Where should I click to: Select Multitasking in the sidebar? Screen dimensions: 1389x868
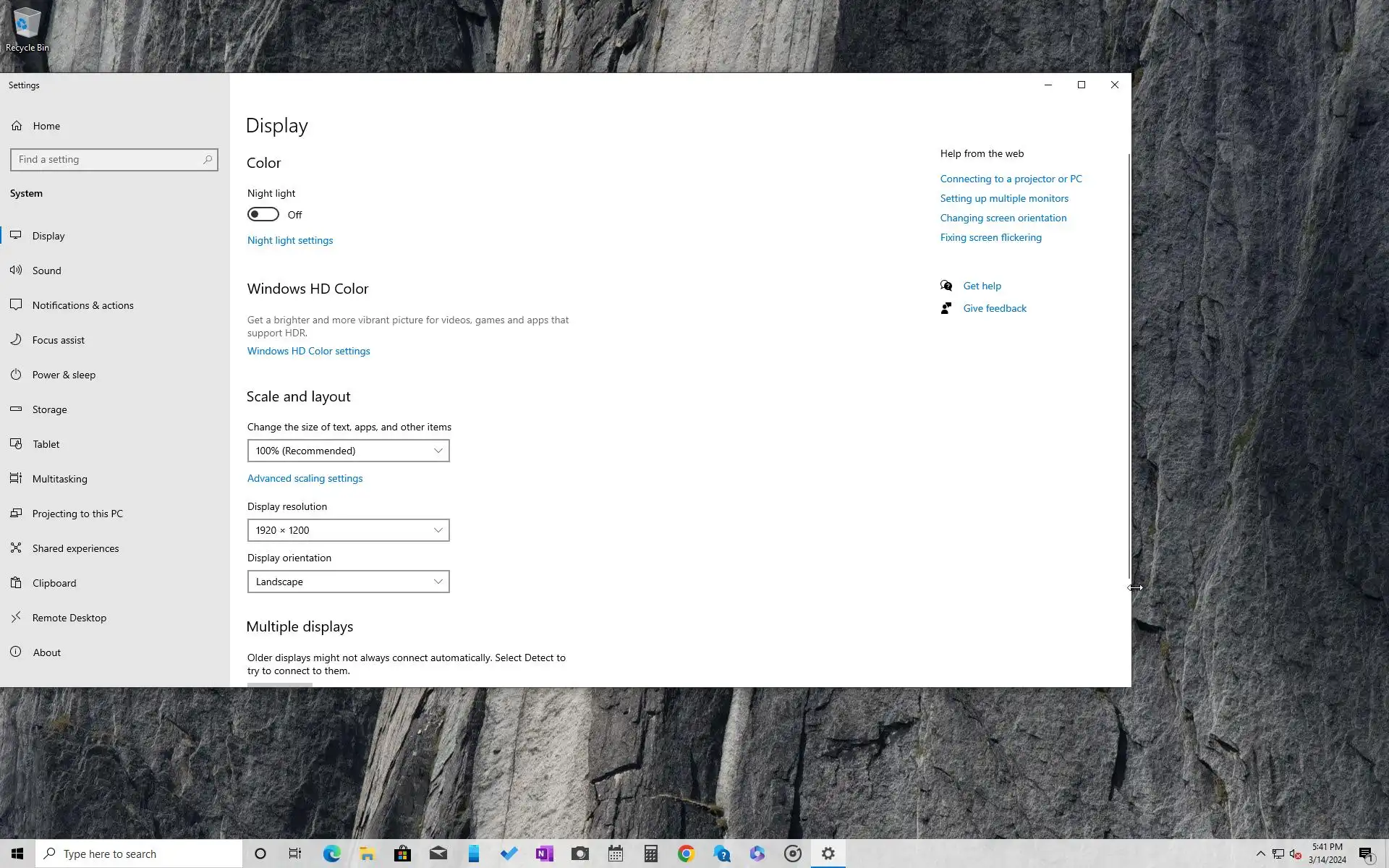pyautogui.click(x=59, y=479)
